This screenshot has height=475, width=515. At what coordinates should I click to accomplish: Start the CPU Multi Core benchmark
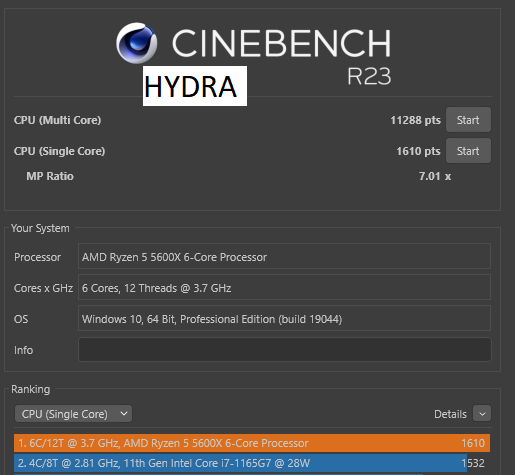468,120
